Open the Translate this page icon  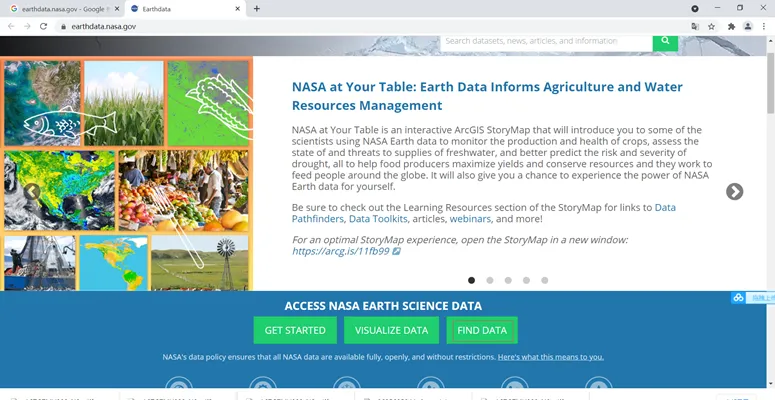coord(695,27)
